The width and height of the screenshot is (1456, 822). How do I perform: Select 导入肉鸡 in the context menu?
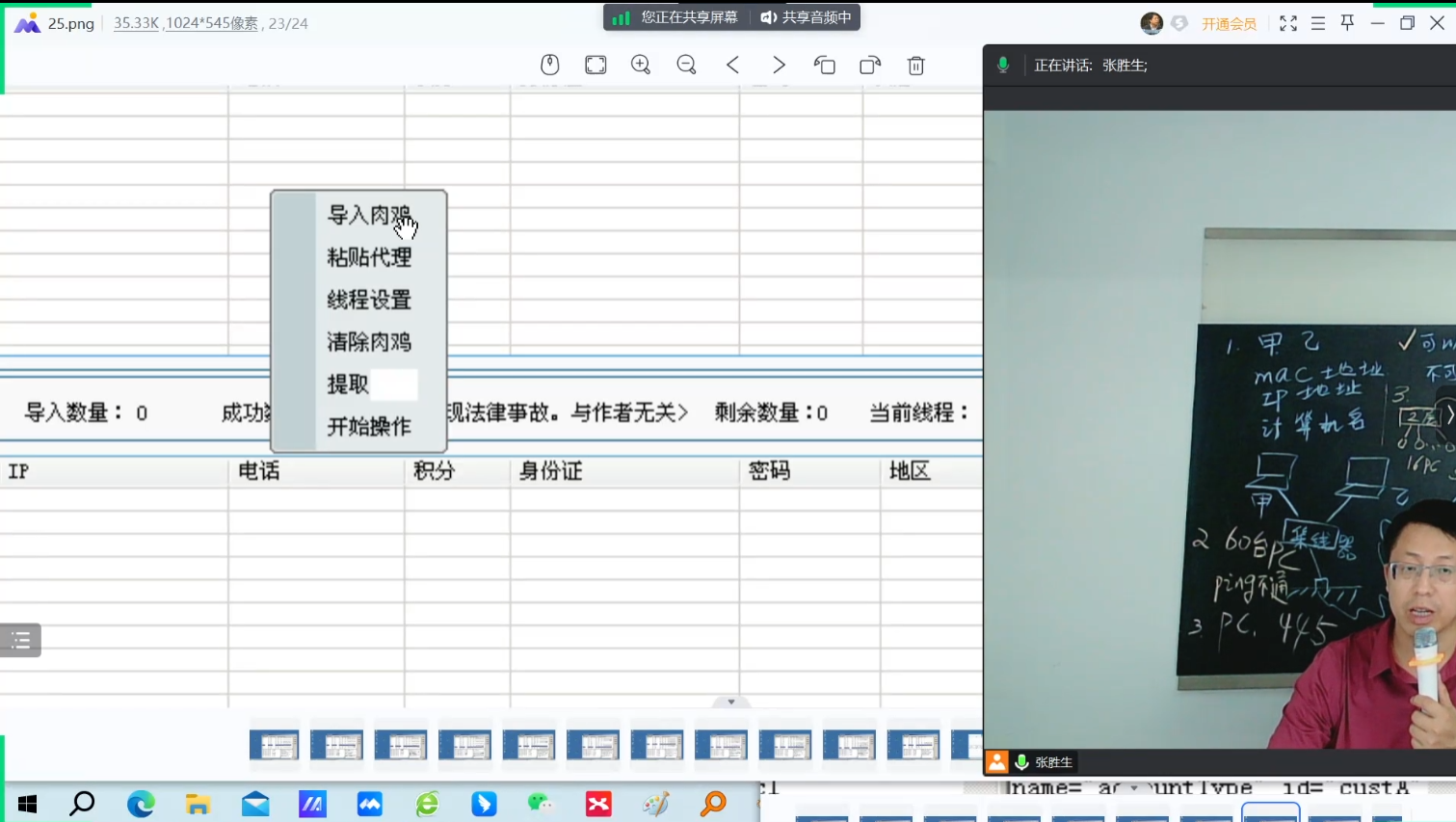pyautogui.click(x=369, y=215)
